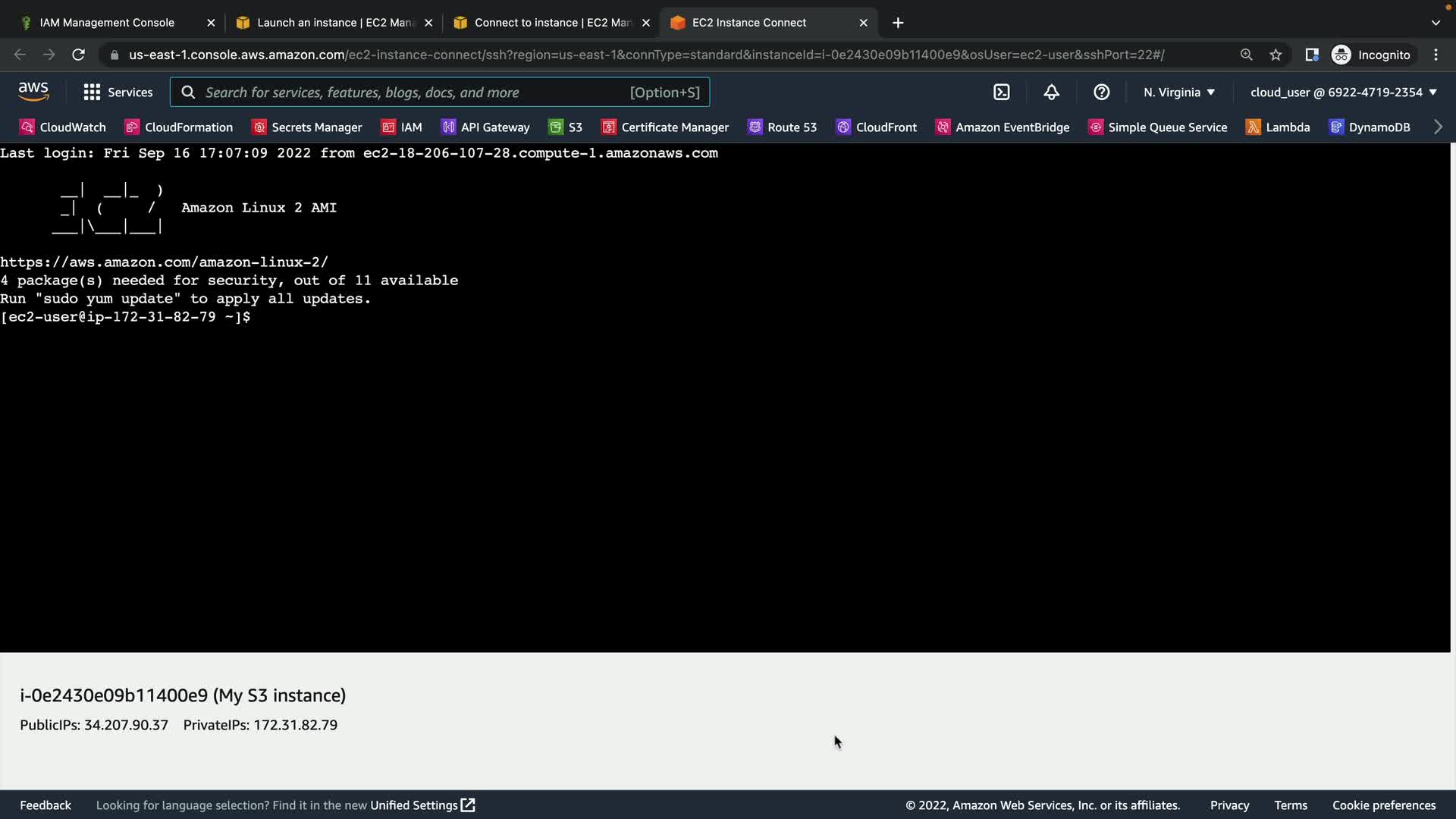Open Lambda from favorites bar
The width and height of the screenshot is (1456, 819).
1278,127
